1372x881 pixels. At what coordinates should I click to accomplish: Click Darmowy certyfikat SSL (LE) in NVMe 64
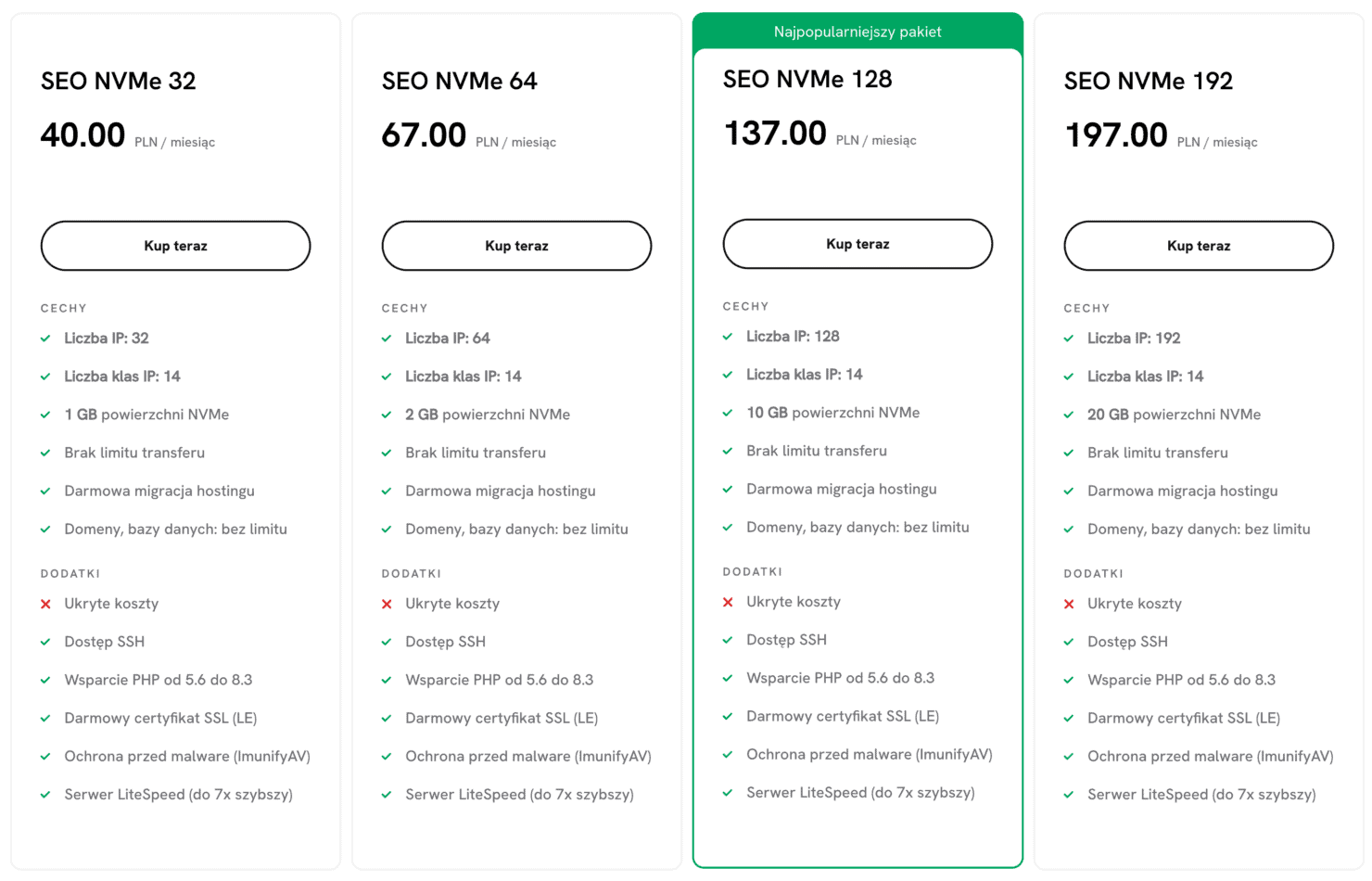[502, 718]
